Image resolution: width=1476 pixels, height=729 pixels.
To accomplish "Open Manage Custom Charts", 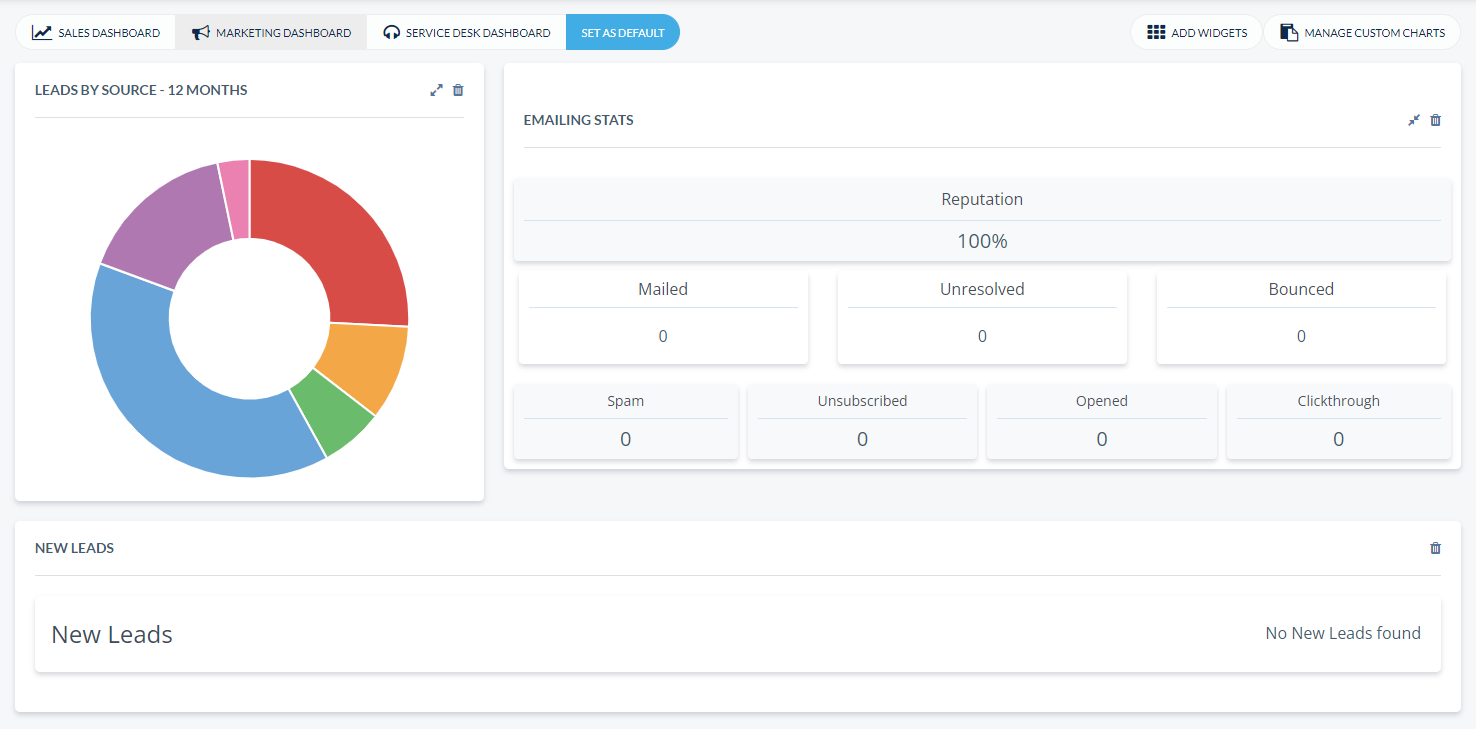I will point(1362,32).
